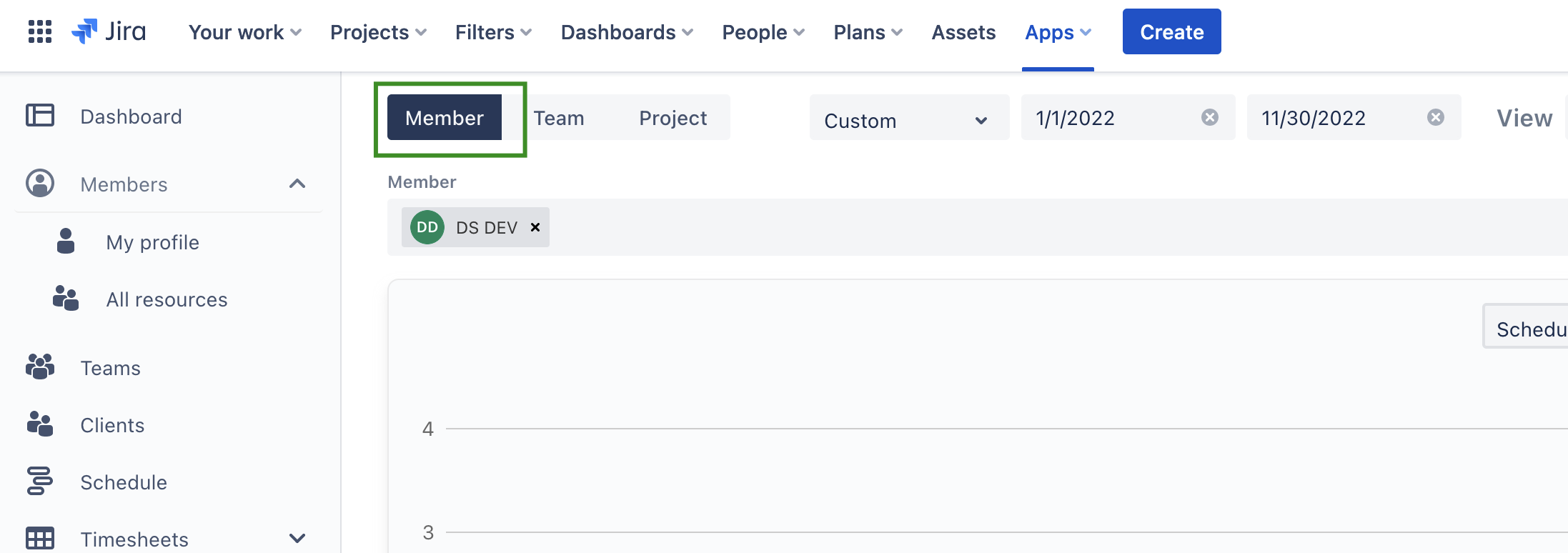
Task: Click the Jira logo
Action: [109, 31]
